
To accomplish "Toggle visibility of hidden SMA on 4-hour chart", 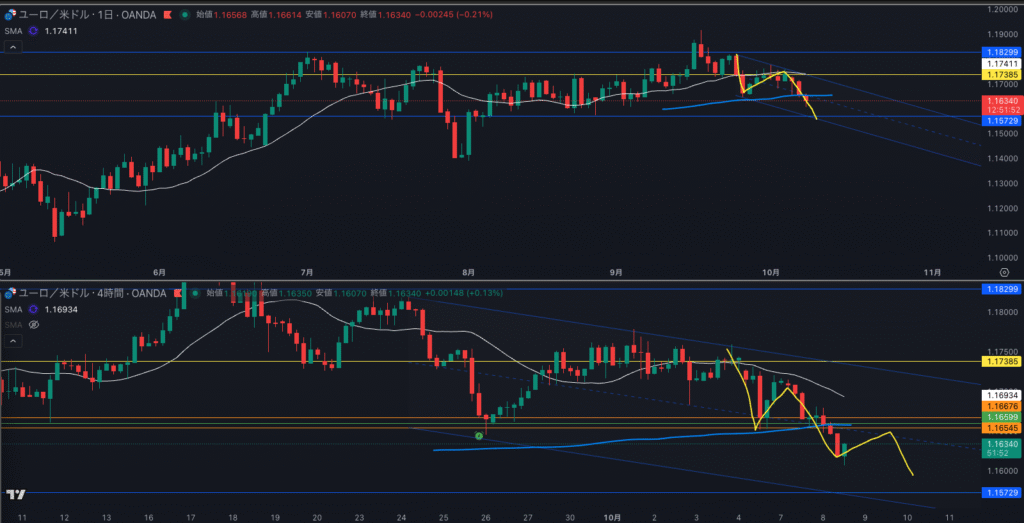I will 33,325.
